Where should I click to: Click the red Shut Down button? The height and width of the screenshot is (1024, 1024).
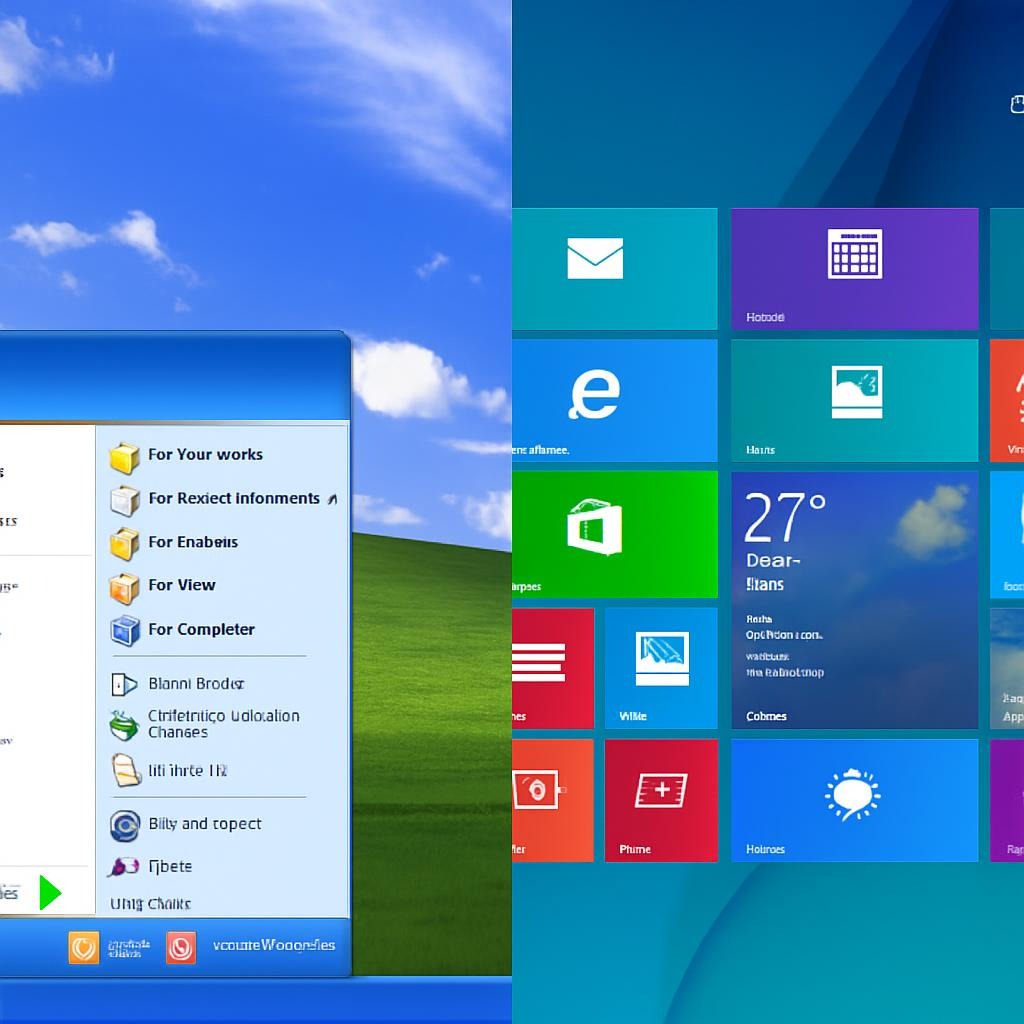coord(181,947)
